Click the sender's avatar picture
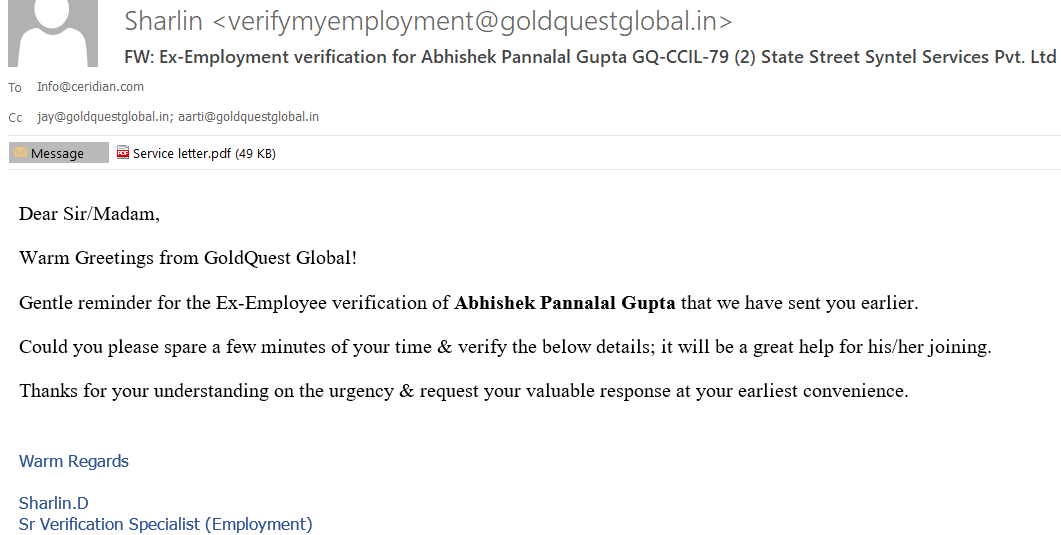The image size is (1061, 535). 52,34
